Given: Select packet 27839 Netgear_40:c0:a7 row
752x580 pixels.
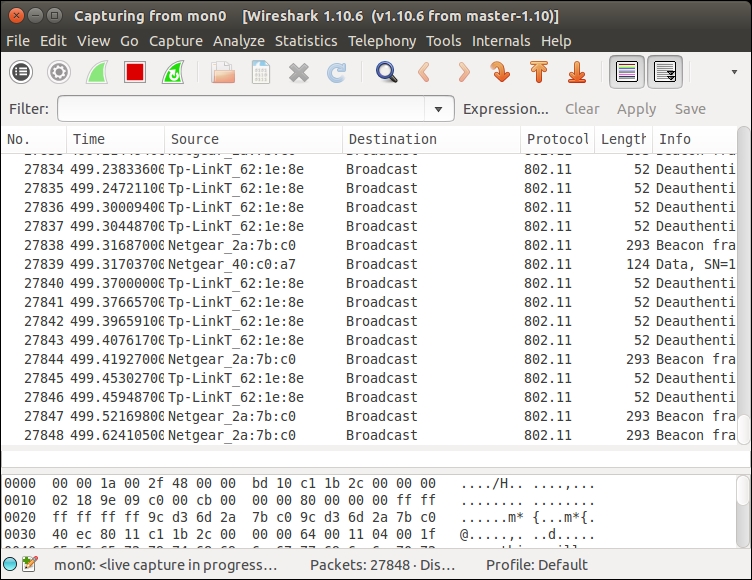Looking at the screenshot, I should 369,264.
